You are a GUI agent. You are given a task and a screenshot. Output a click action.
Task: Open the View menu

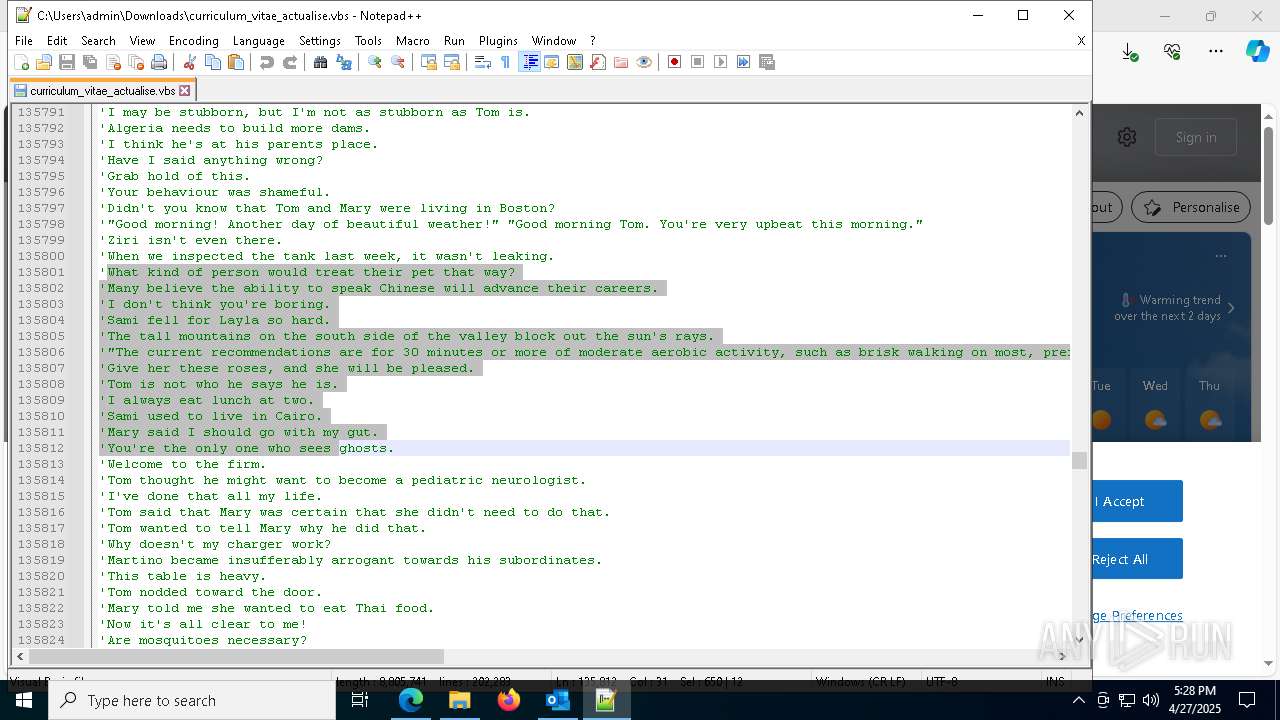pos(142,41)
